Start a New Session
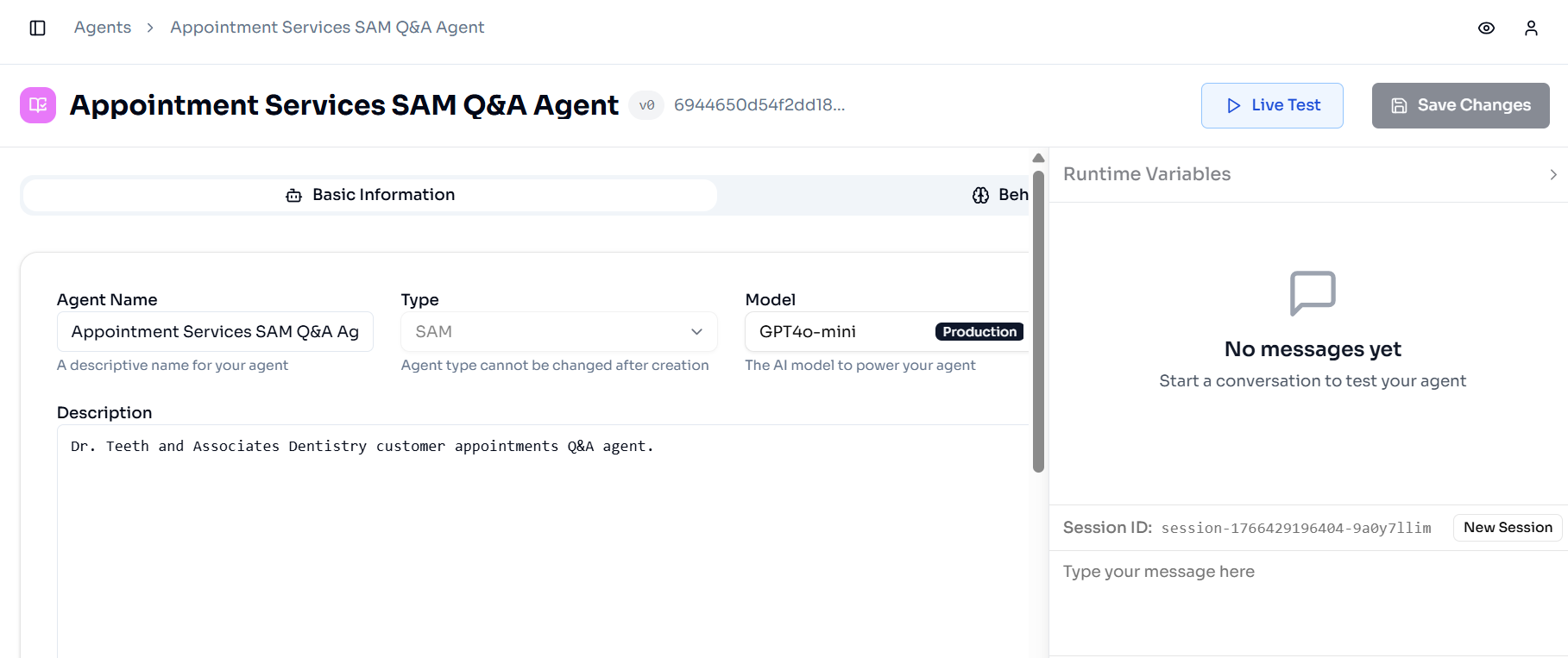Viewport: 1568px width, 658px height. (1508, 528)
